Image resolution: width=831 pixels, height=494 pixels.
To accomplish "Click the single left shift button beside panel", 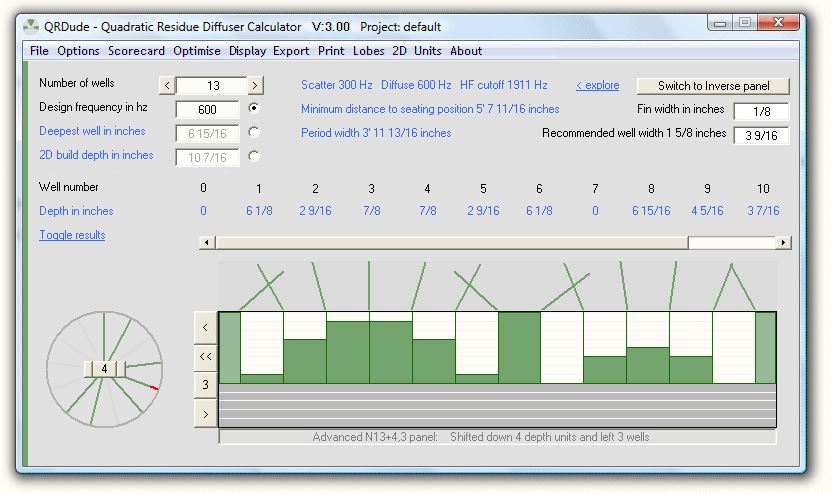I will 206,328.
